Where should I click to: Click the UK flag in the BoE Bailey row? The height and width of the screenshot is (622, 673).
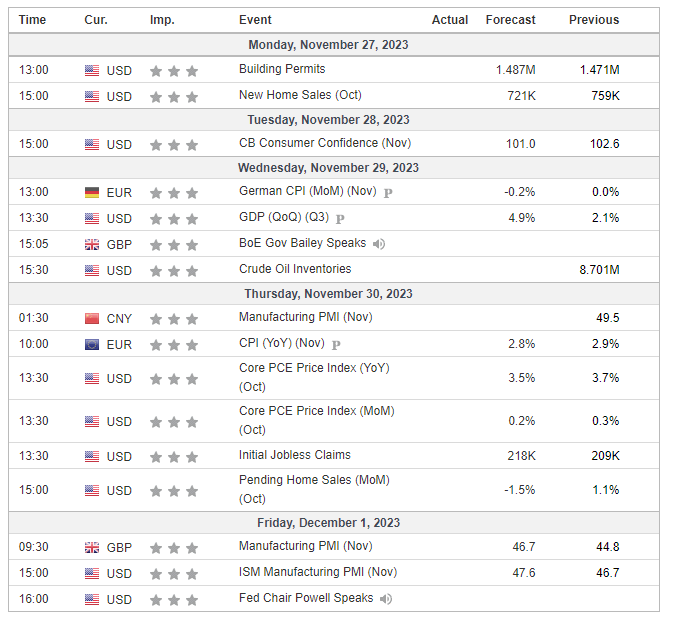pyautogui.click(x=92, y=244)
